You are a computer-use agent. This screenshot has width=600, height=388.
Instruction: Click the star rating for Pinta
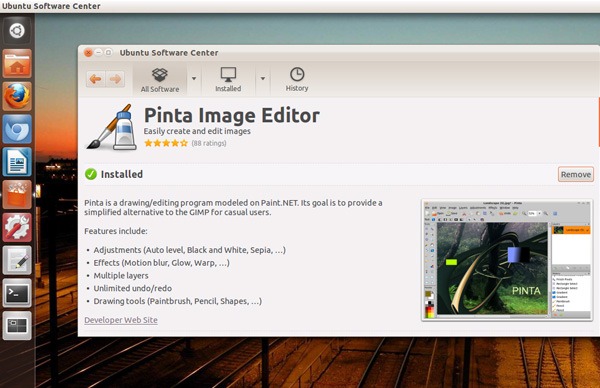[x=166, y=143]
